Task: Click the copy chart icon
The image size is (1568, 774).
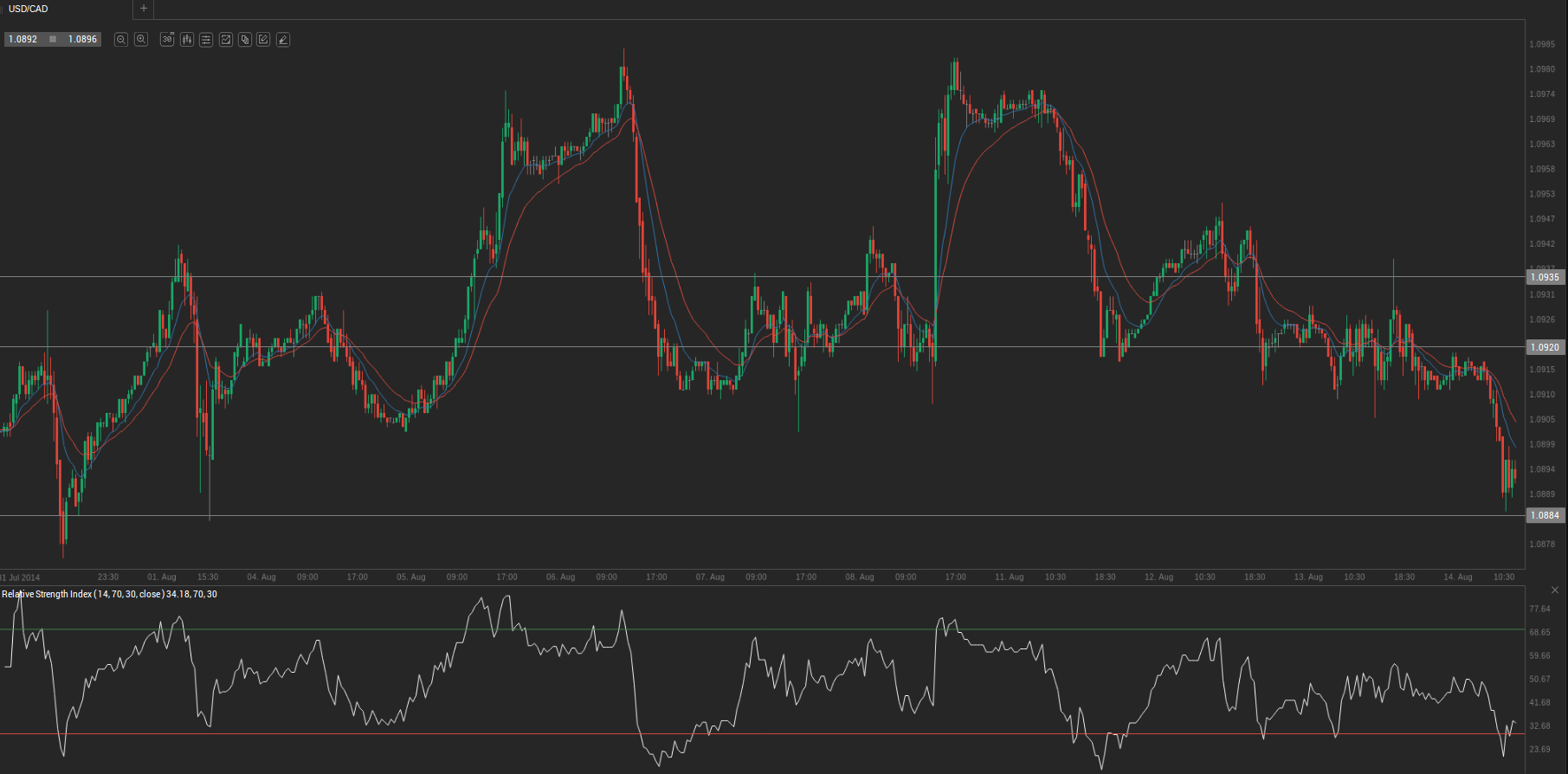Action: [245, 40]
